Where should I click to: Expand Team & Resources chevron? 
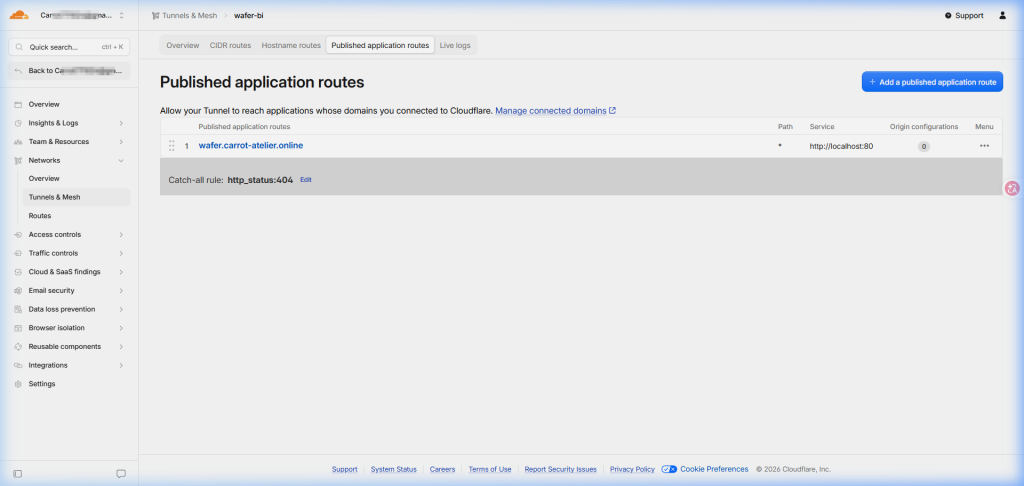pyautogui.click(x=121, y=142)
